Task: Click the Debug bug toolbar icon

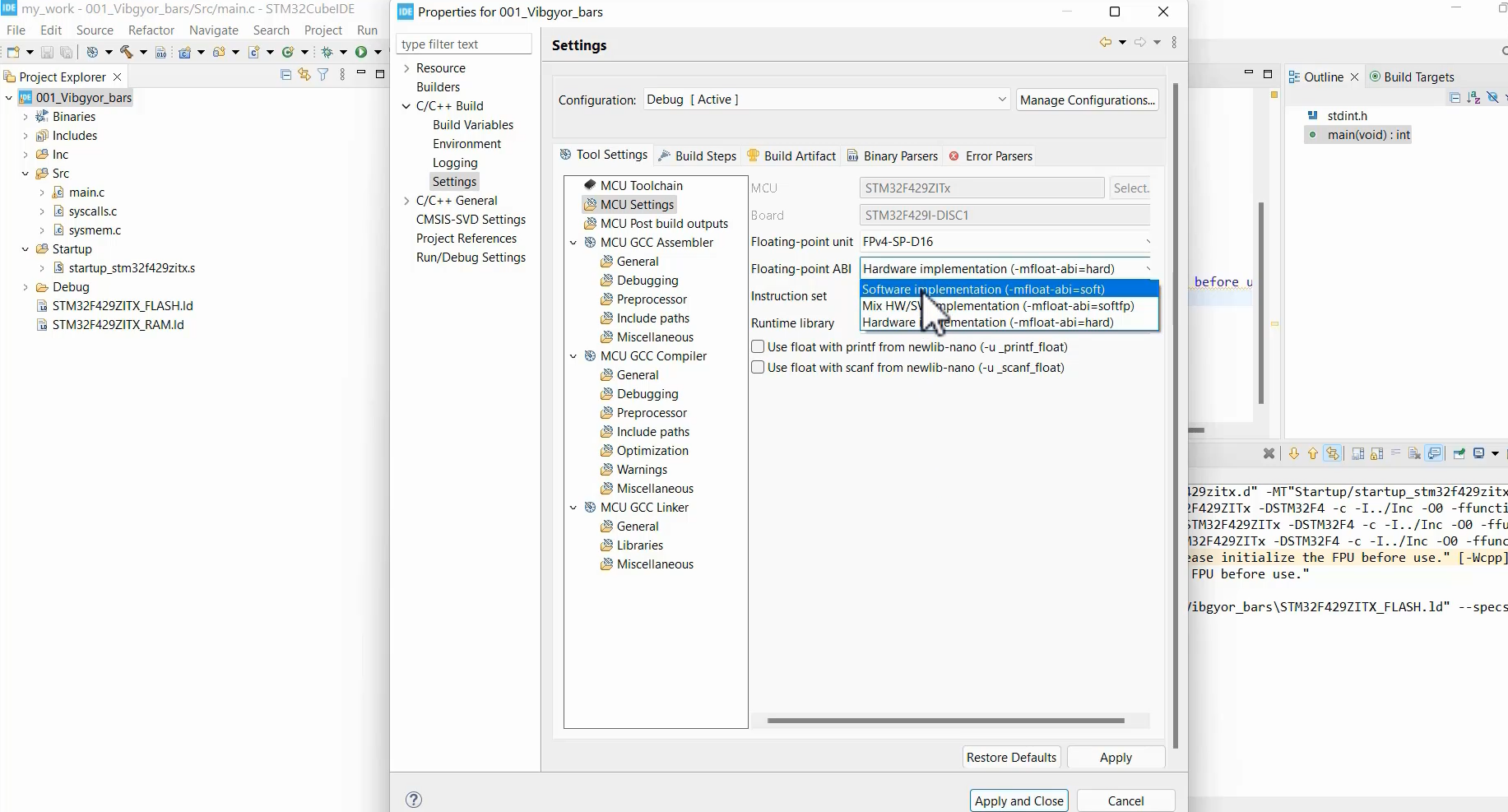Action: pyautogui.click(x=327, y=52)
